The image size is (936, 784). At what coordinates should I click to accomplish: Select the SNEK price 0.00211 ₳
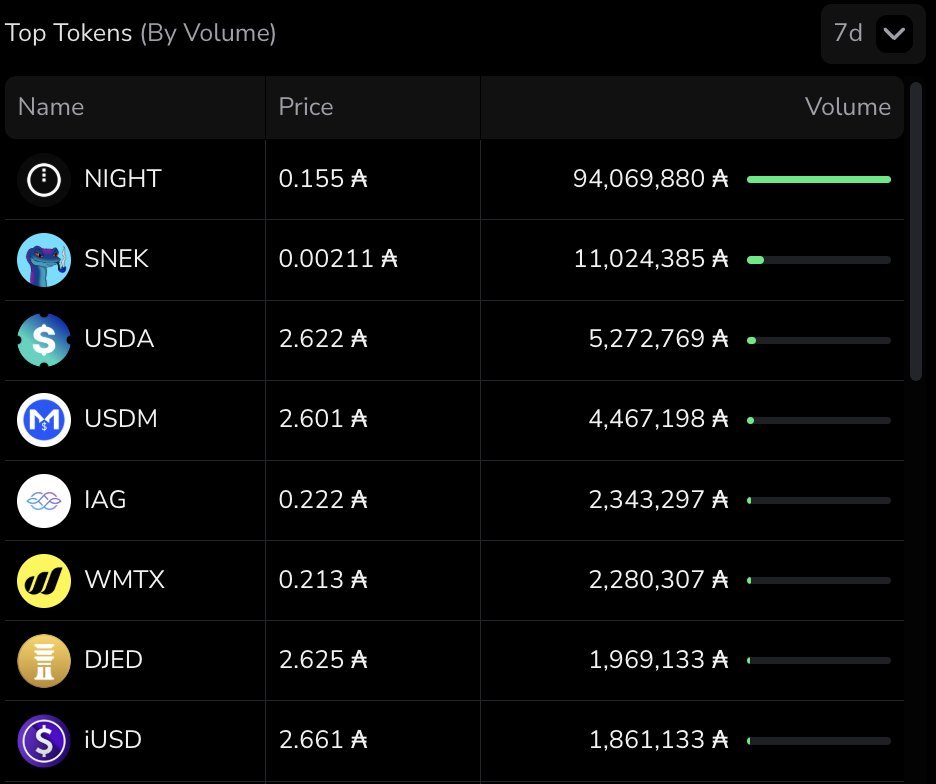pyautogui.click(x=338, y=259)
